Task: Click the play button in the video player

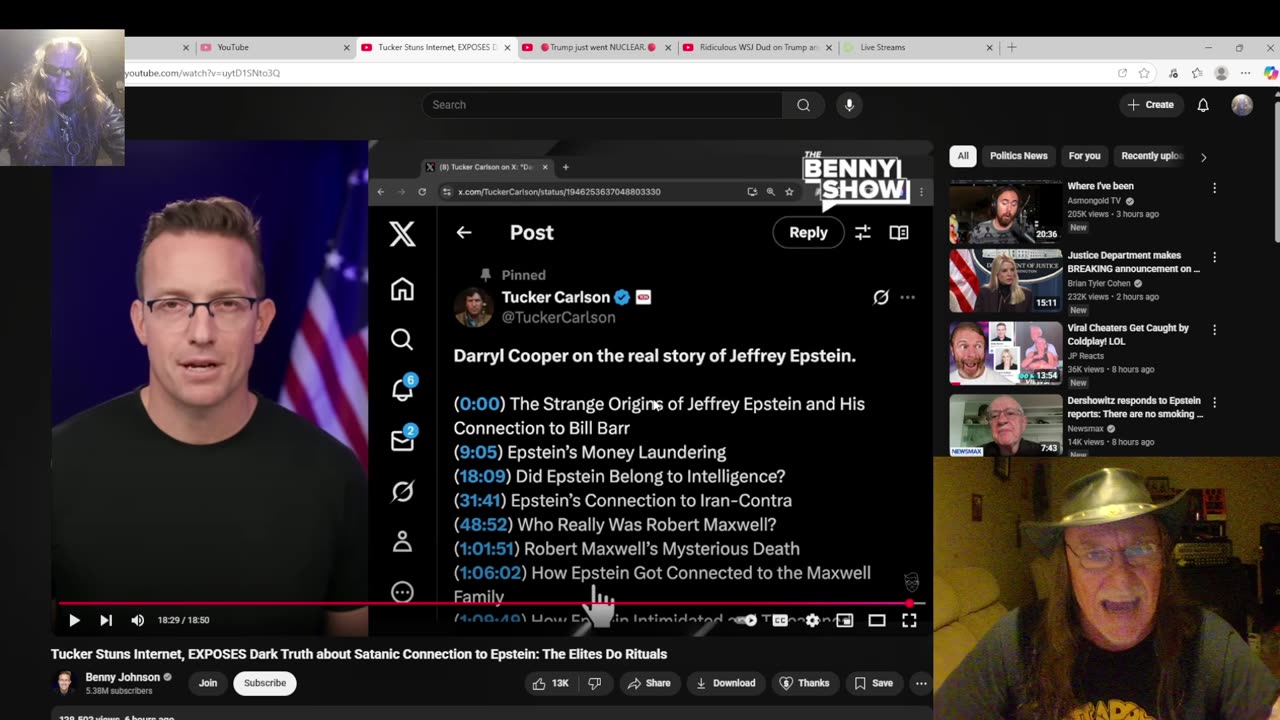Action: (x=74, y=620)
